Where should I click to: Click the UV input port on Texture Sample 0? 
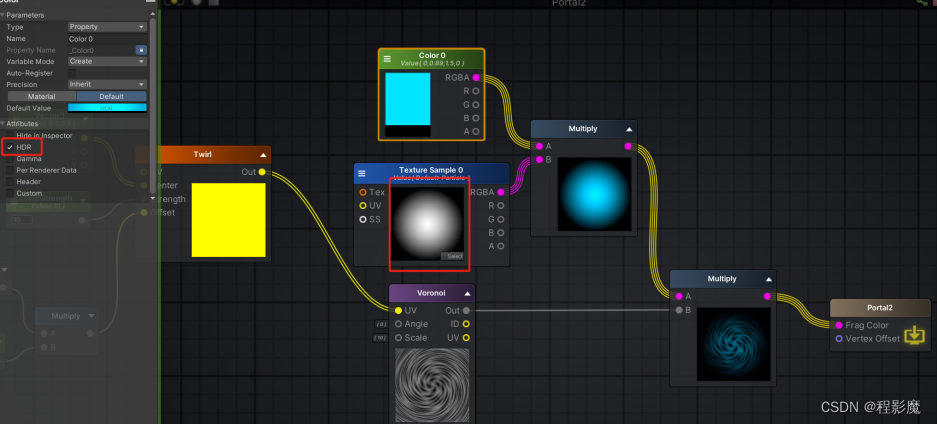coord(363,205)
